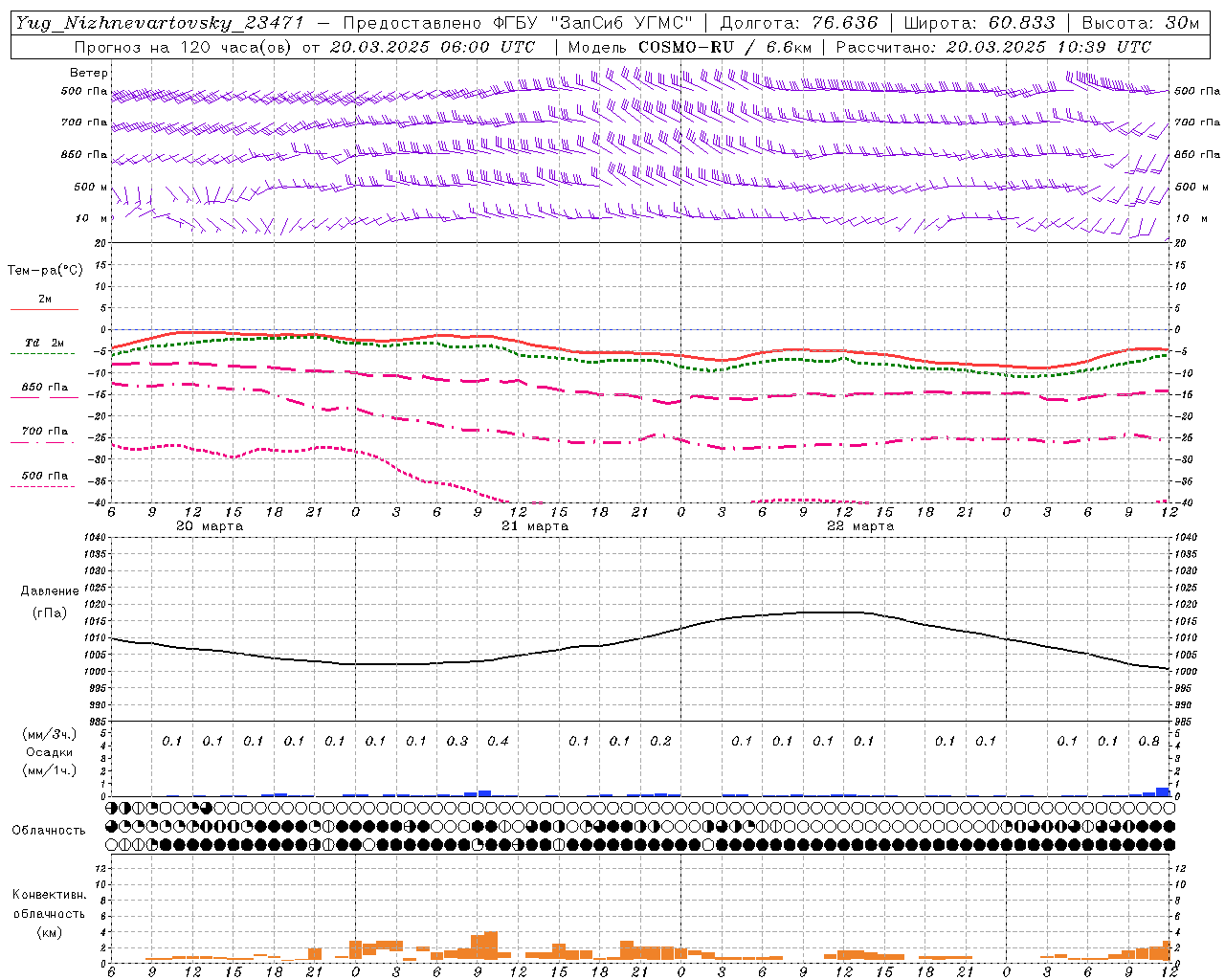Viewport: 1225px width, 980px height.
Task: Click the 22 марта date label
Action: click(860, 526)
